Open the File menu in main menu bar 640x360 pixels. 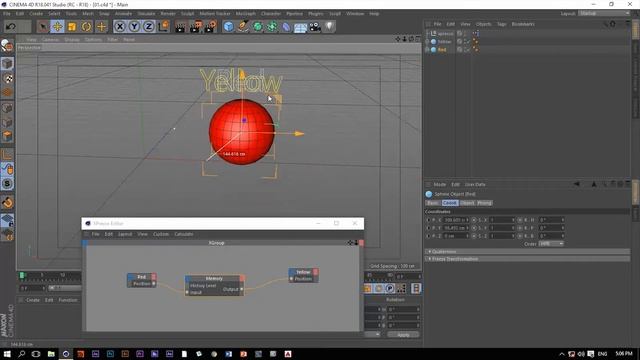click(7, 13)
